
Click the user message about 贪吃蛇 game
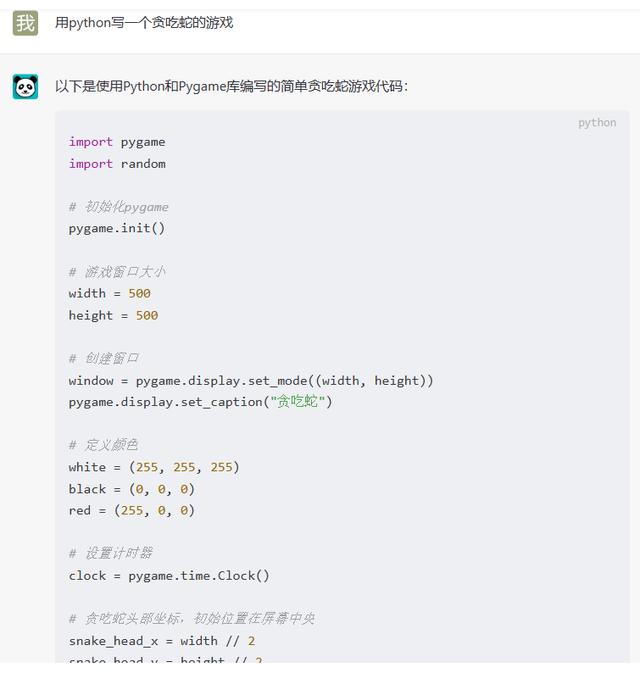tap(144, 22)
